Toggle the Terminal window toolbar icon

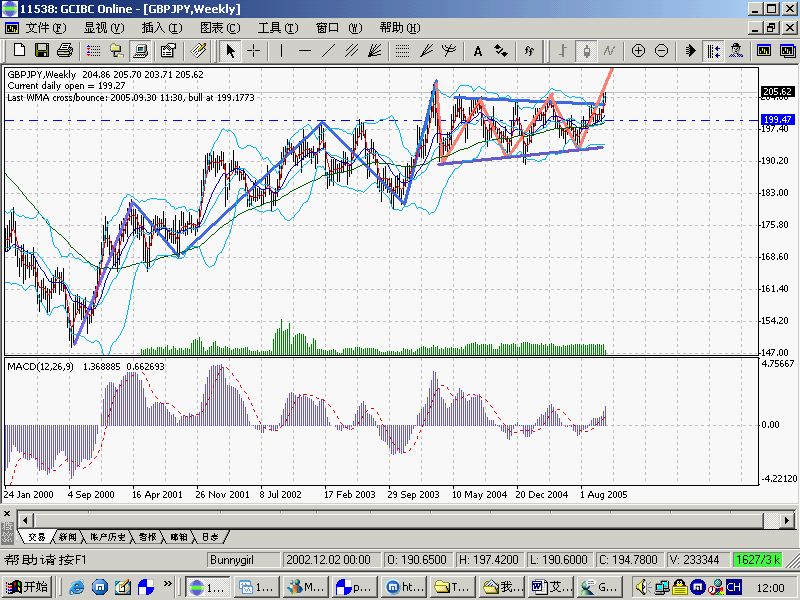(140, 51)
